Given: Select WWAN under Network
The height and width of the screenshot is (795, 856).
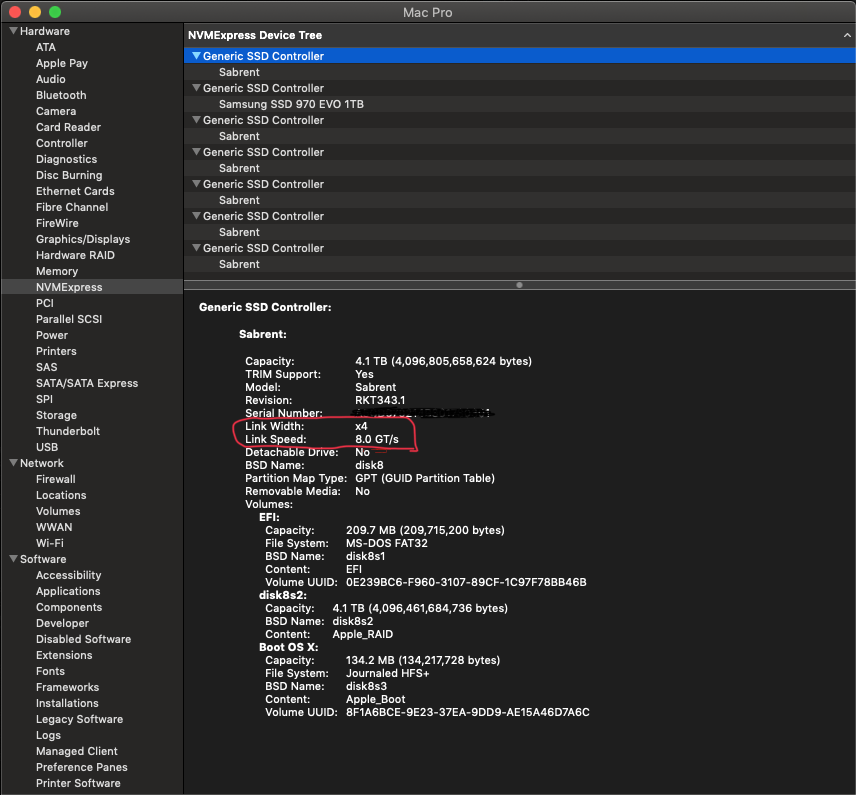Looking at the screenshot, I should pyautogui.click(x=54, y=527).
